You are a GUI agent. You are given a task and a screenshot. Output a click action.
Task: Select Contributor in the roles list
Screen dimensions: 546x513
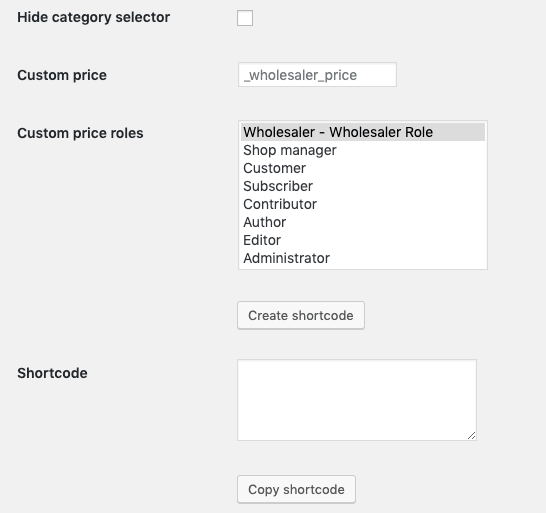[363, 204]
